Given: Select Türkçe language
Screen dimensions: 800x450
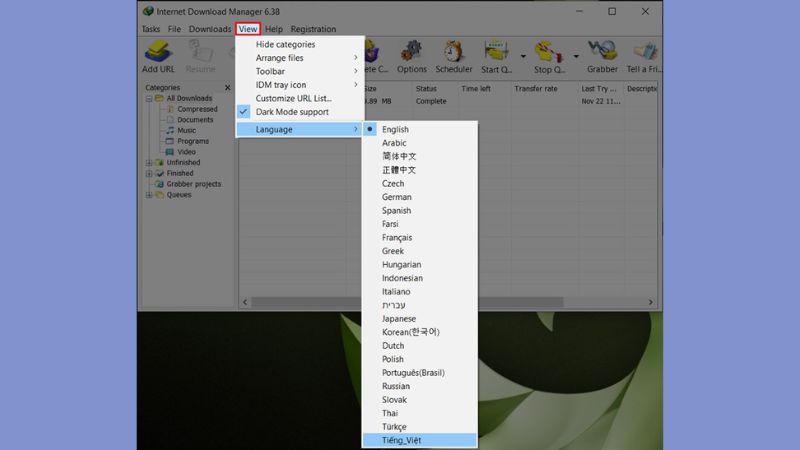Looking at the screenshot, I should (420, 427).
